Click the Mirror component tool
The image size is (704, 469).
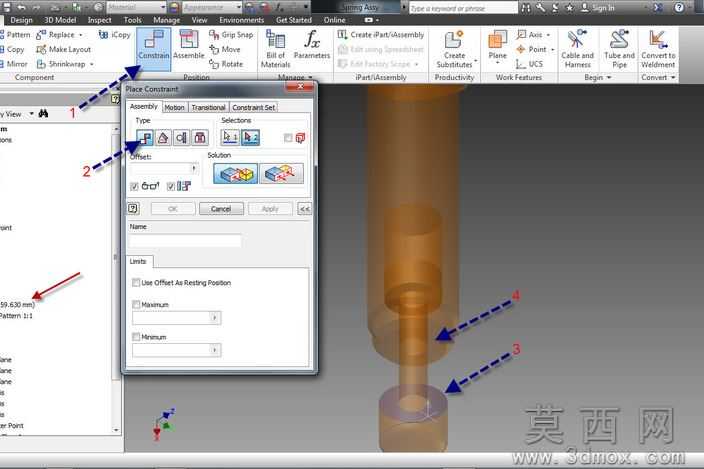(14, 64)
